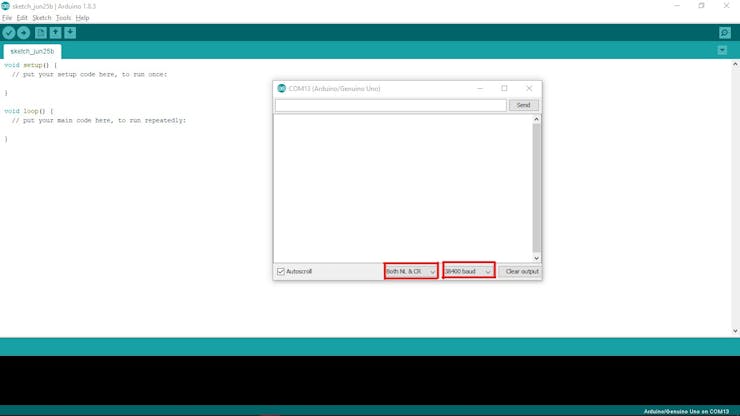Click the serial monitor text input field
Image resolution: width=740 pixels, height=416 pixels.
[x=391, y=105]
